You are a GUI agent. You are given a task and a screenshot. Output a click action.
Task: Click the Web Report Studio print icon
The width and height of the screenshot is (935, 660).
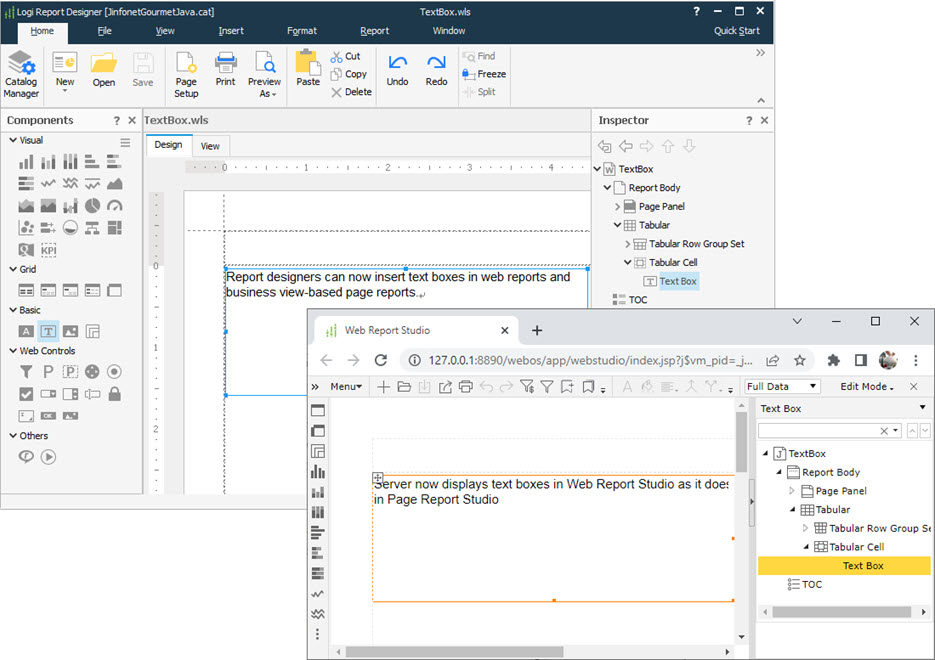(x=466, y=386)
